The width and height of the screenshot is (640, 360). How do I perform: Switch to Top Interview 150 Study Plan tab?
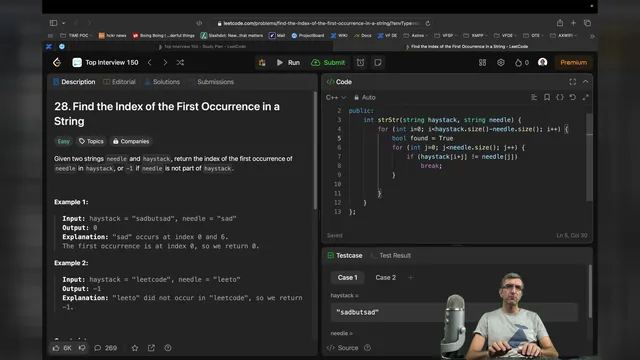tap(202, 47)
